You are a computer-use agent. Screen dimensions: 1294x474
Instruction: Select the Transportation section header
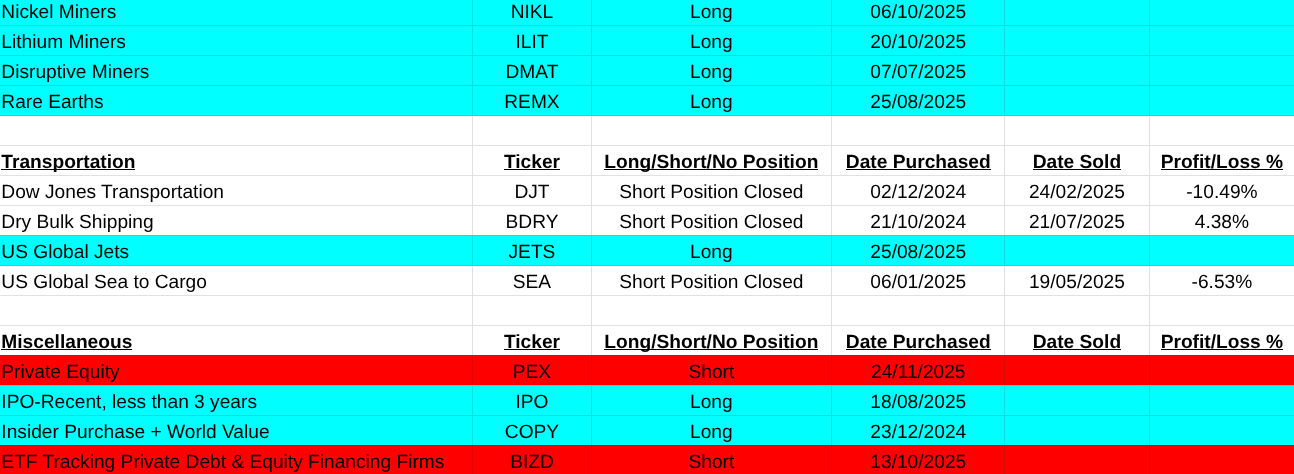click(68, 162)
